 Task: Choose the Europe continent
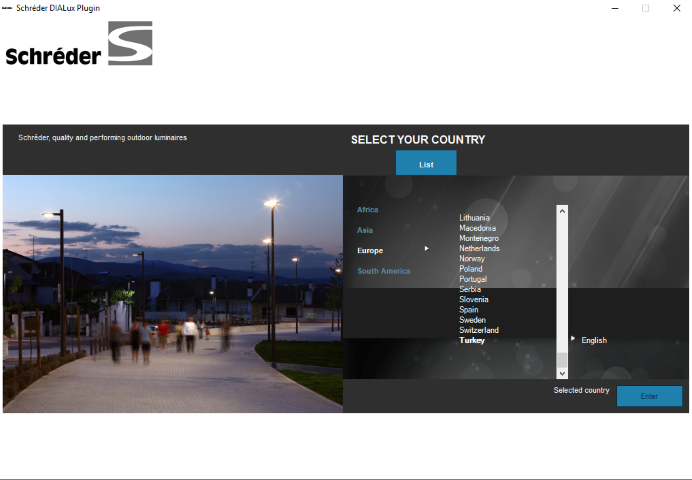pos(370,250)
